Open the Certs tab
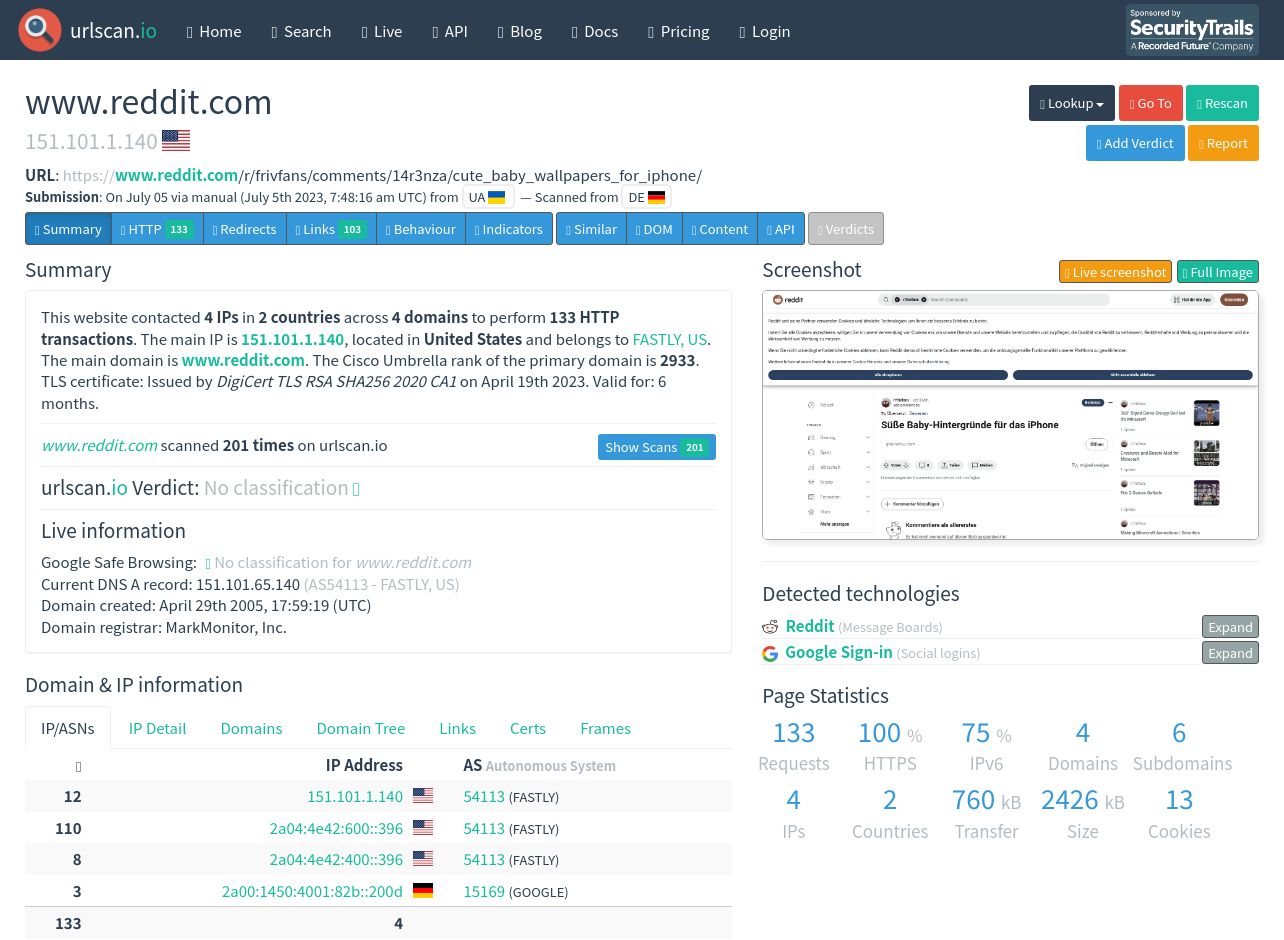1284x940 pixels. click(528, 728)
